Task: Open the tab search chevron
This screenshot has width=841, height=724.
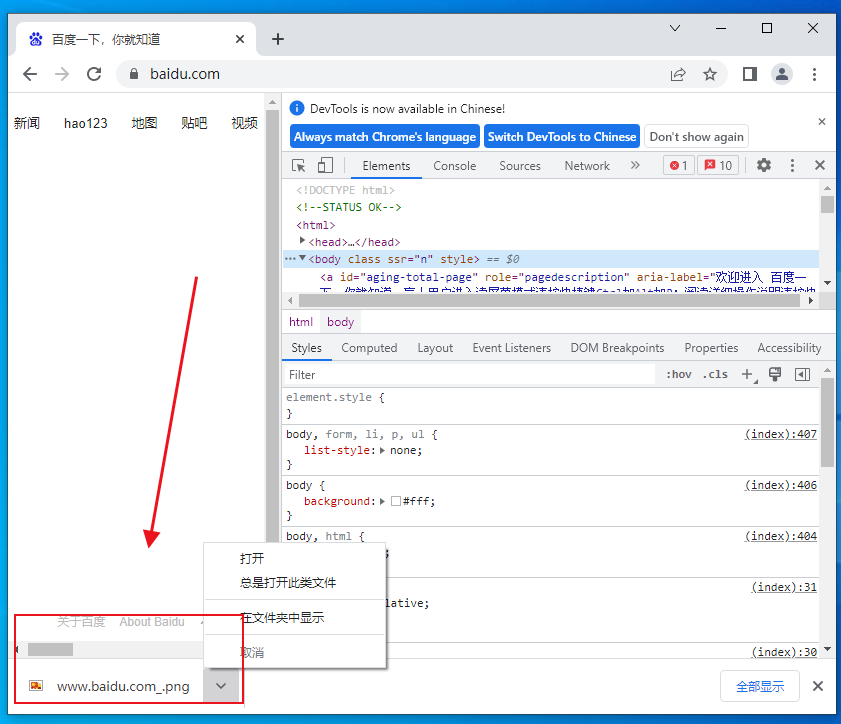Action: tap(675, 28)
